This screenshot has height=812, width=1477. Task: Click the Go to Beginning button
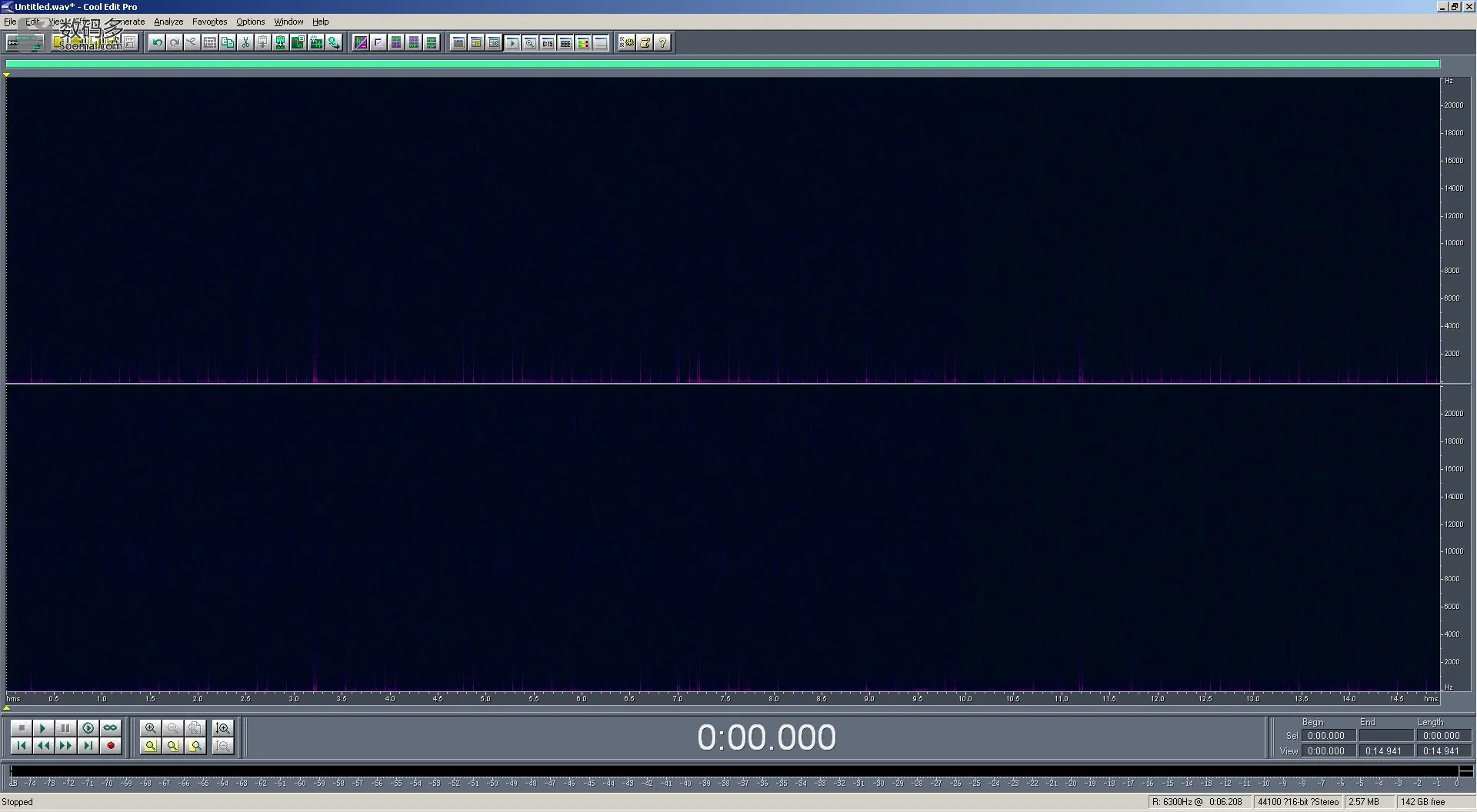(21, 745)
